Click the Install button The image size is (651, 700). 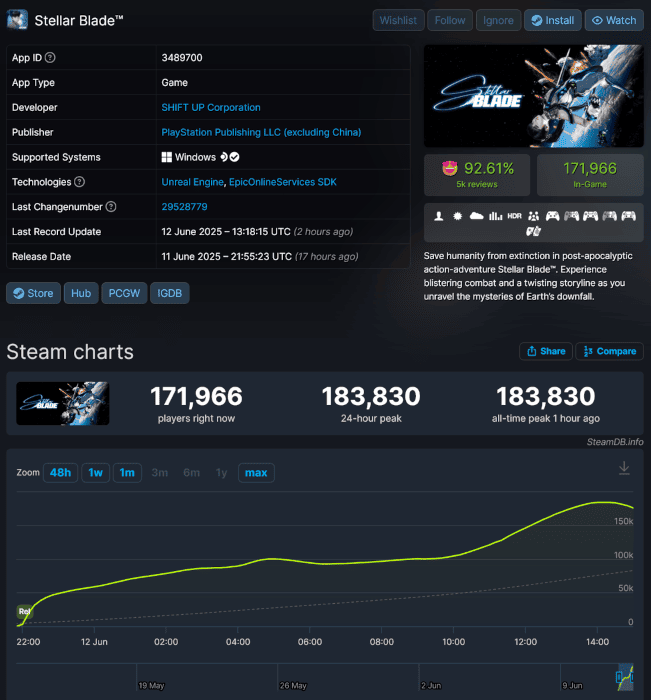(553, 20)
